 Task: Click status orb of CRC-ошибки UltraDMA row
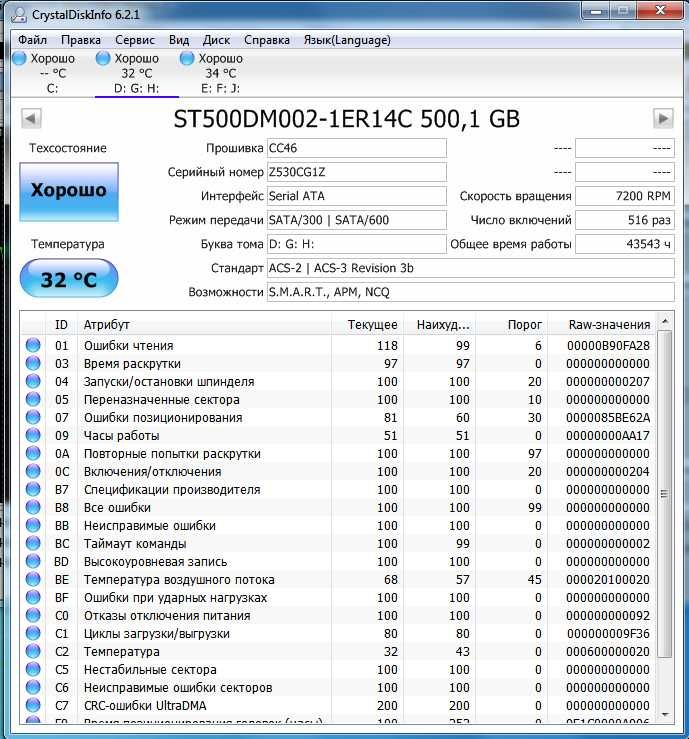point(33,705)
